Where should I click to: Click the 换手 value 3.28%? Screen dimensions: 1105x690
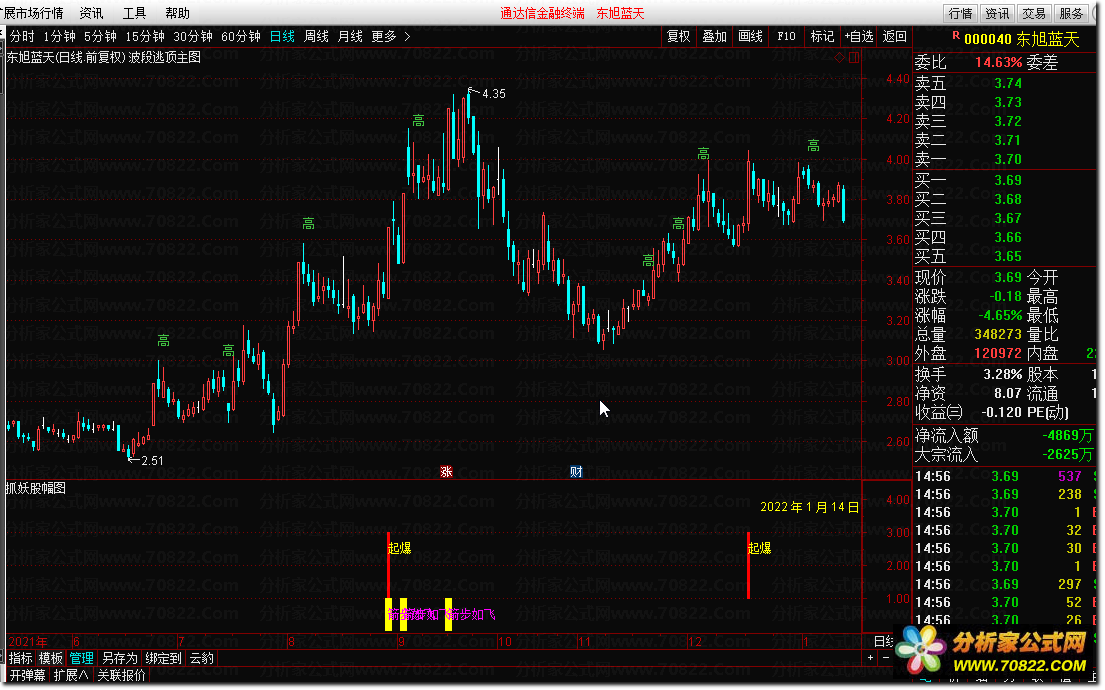point(1003,374)
